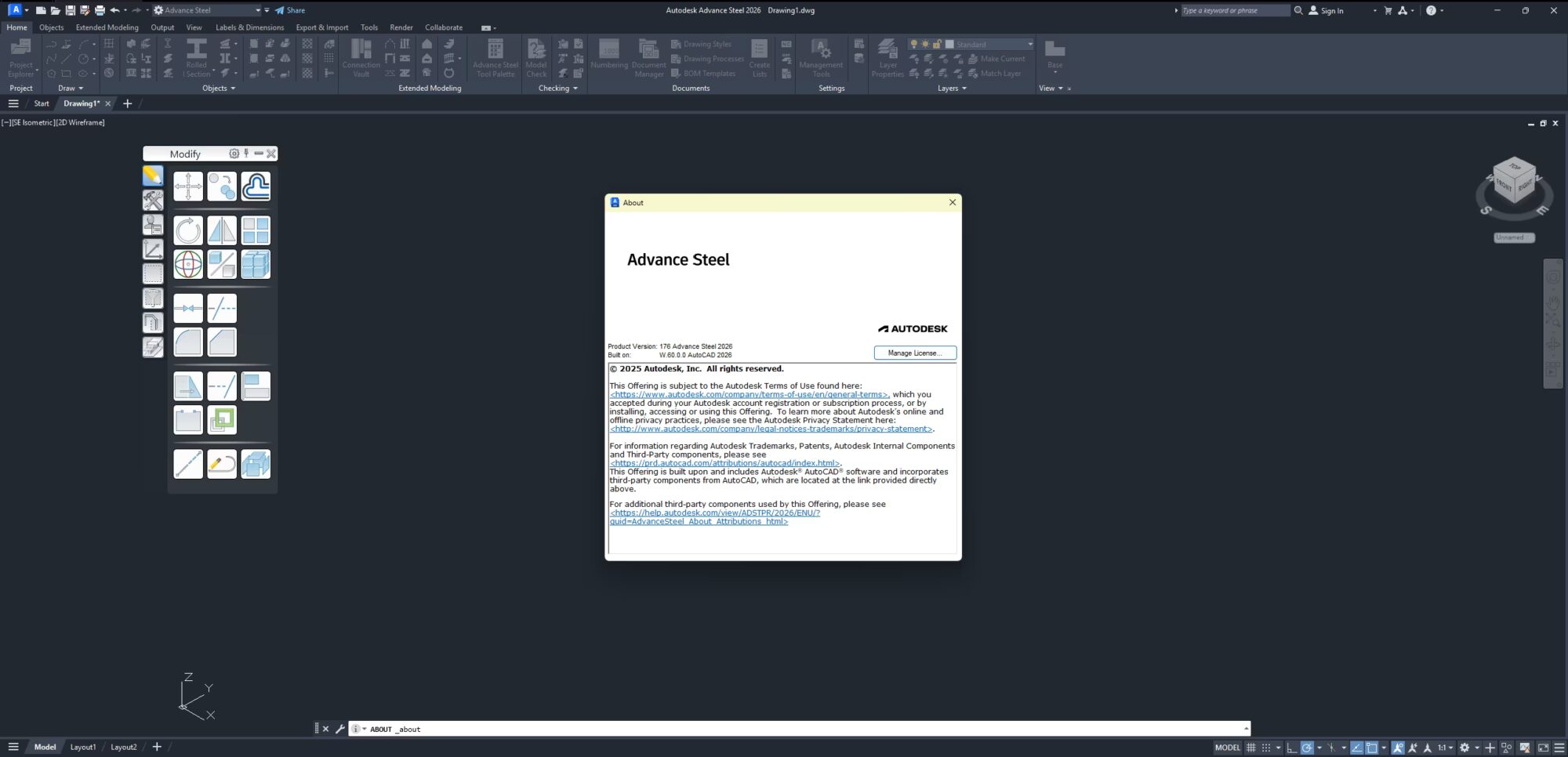
Task: Toggle snap mode in the status bar
Action: click(x=1265, y=748)
